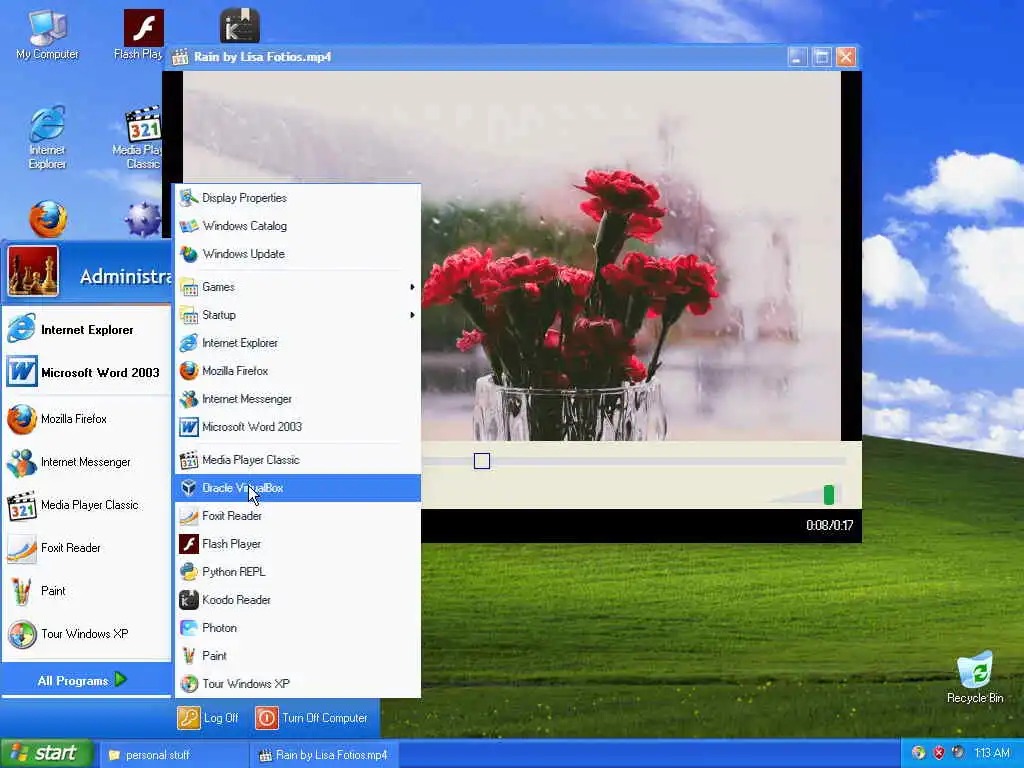Open Internet Explorer desktop shortcut

point(47,137)
